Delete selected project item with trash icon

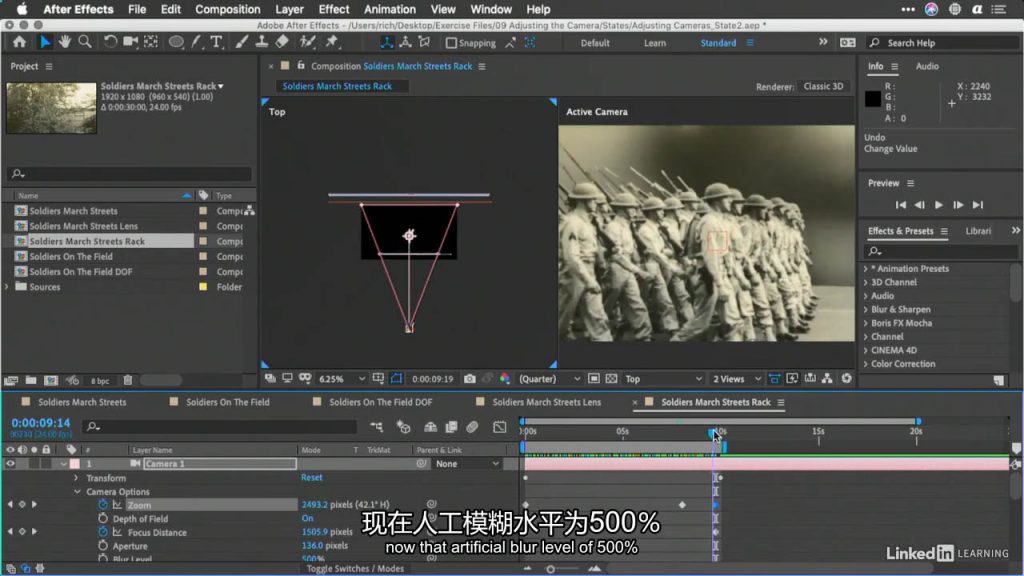pyautogui.click(x=128, y=380)
